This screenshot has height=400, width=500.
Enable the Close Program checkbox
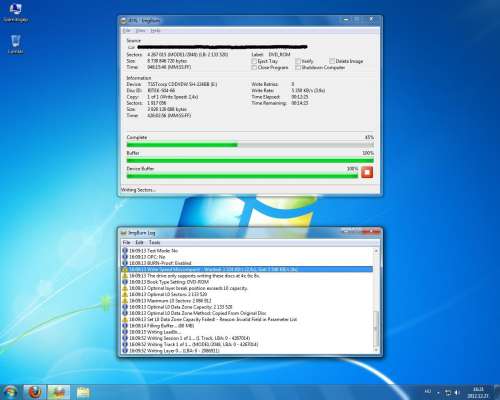pos(254,68)
